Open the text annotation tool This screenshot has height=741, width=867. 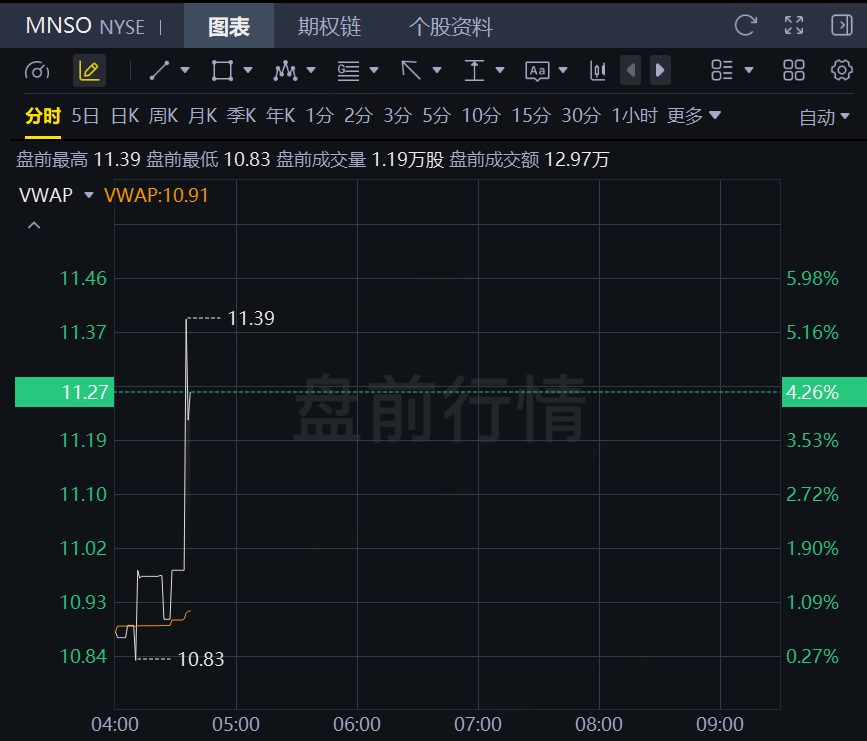click(537, 71)
